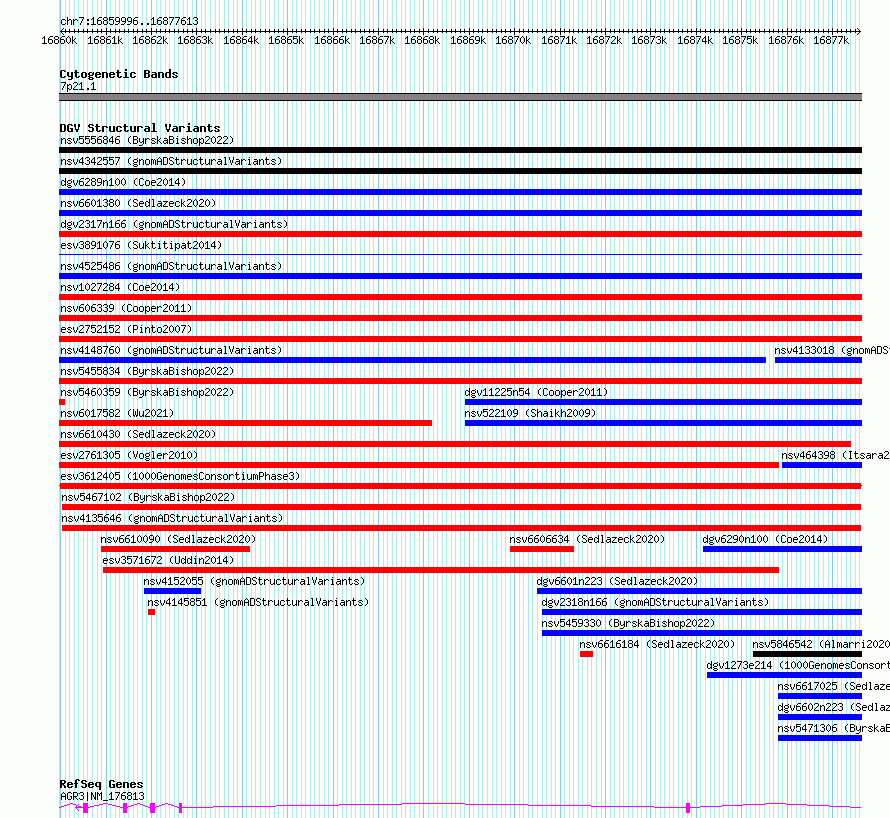This screenshot has width=890, height=818.
Task: Select the 7p21.1 band label
Action: tap(78, 86)
